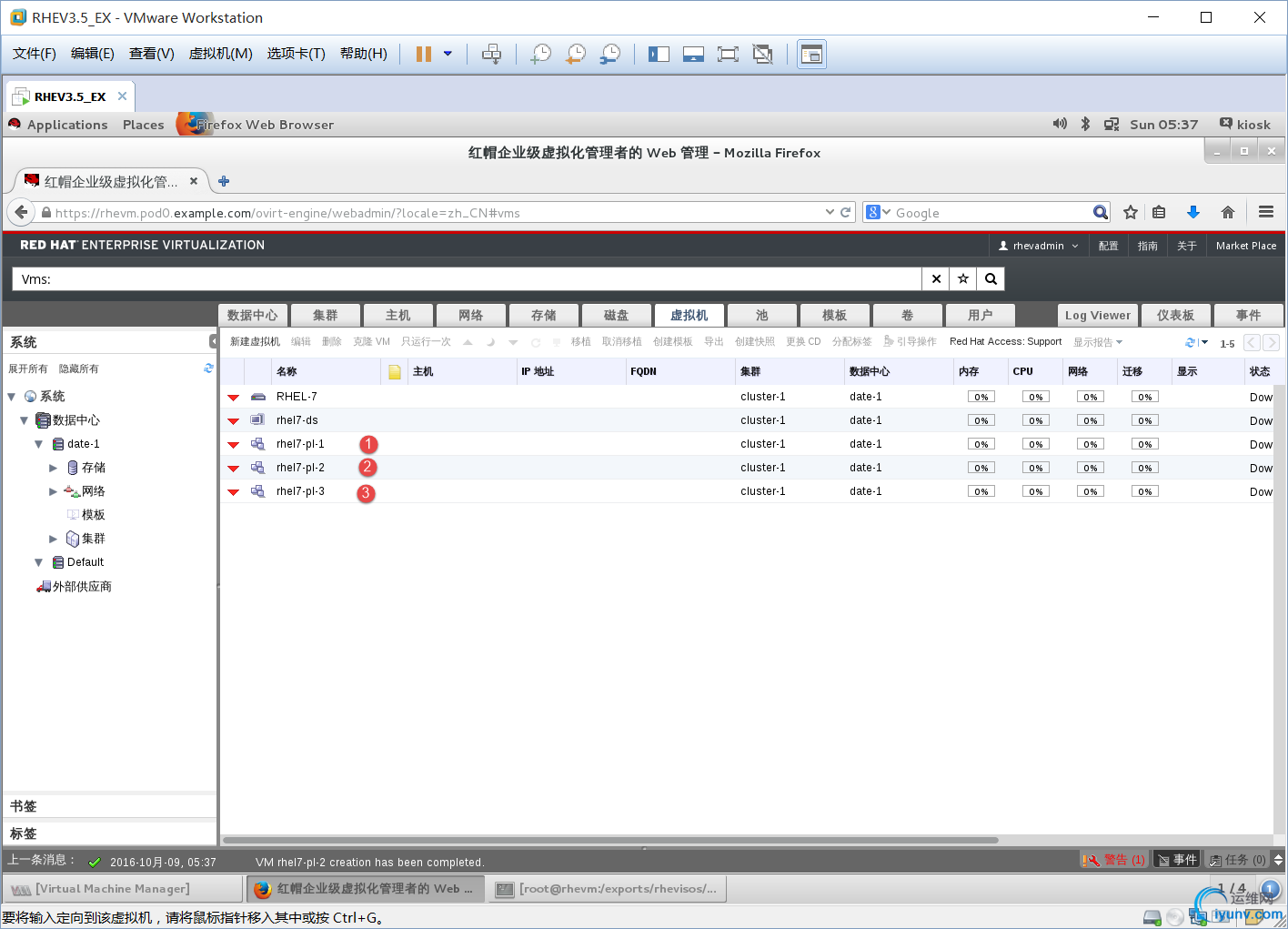Image resolution: width=1288 pixels, height=929 pixels.
Task: Open rhevadmin user dropdown
Action: (x=1038, y=246)
